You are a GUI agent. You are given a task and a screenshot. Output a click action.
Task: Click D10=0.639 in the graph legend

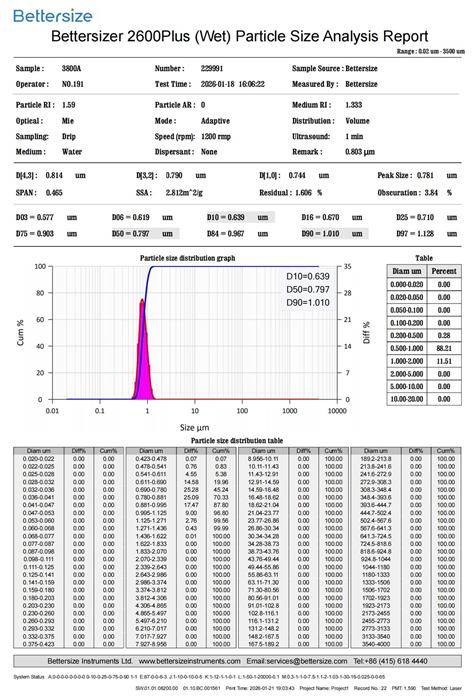(x=308, y=276)
